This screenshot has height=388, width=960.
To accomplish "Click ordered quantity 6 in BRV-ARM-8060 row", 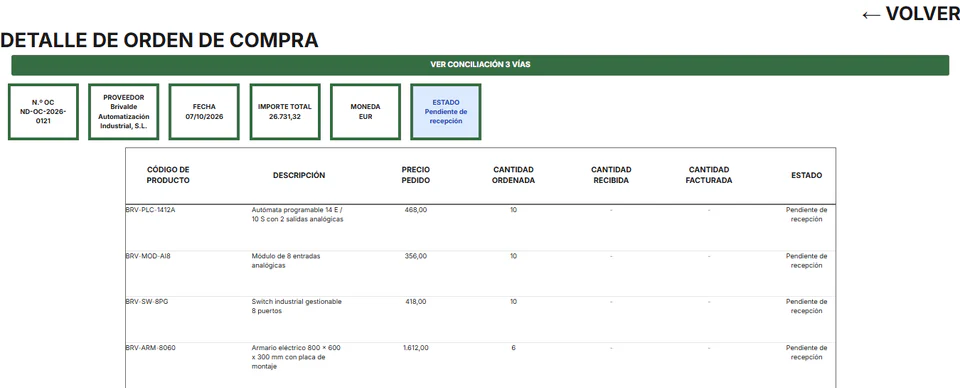I will coord(513,348).
